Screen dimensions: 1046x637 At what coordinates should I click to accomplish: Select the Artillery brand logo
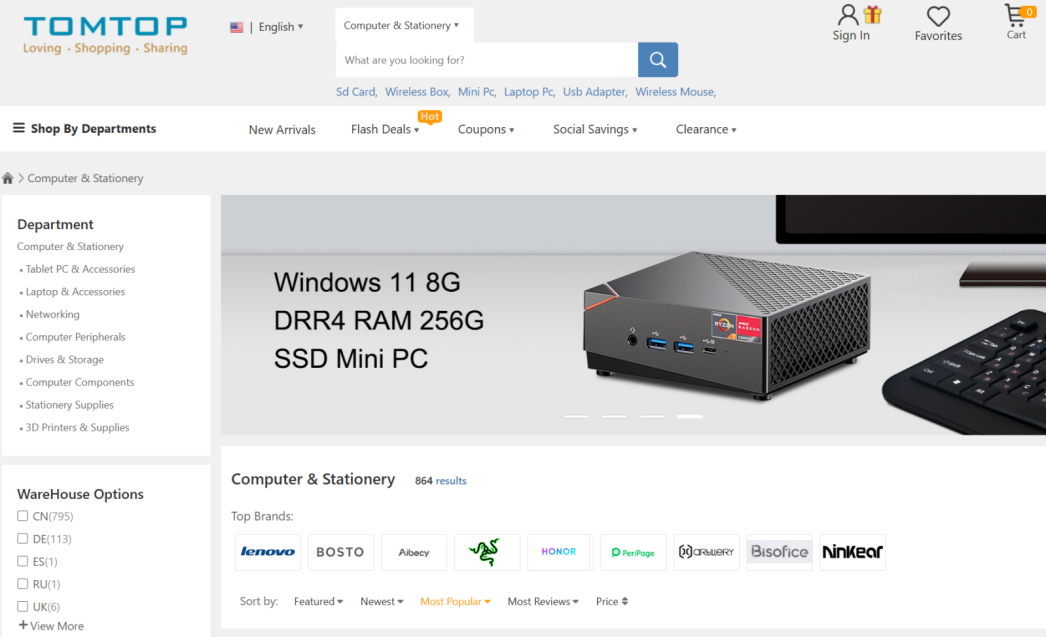[x=706, y=552]
